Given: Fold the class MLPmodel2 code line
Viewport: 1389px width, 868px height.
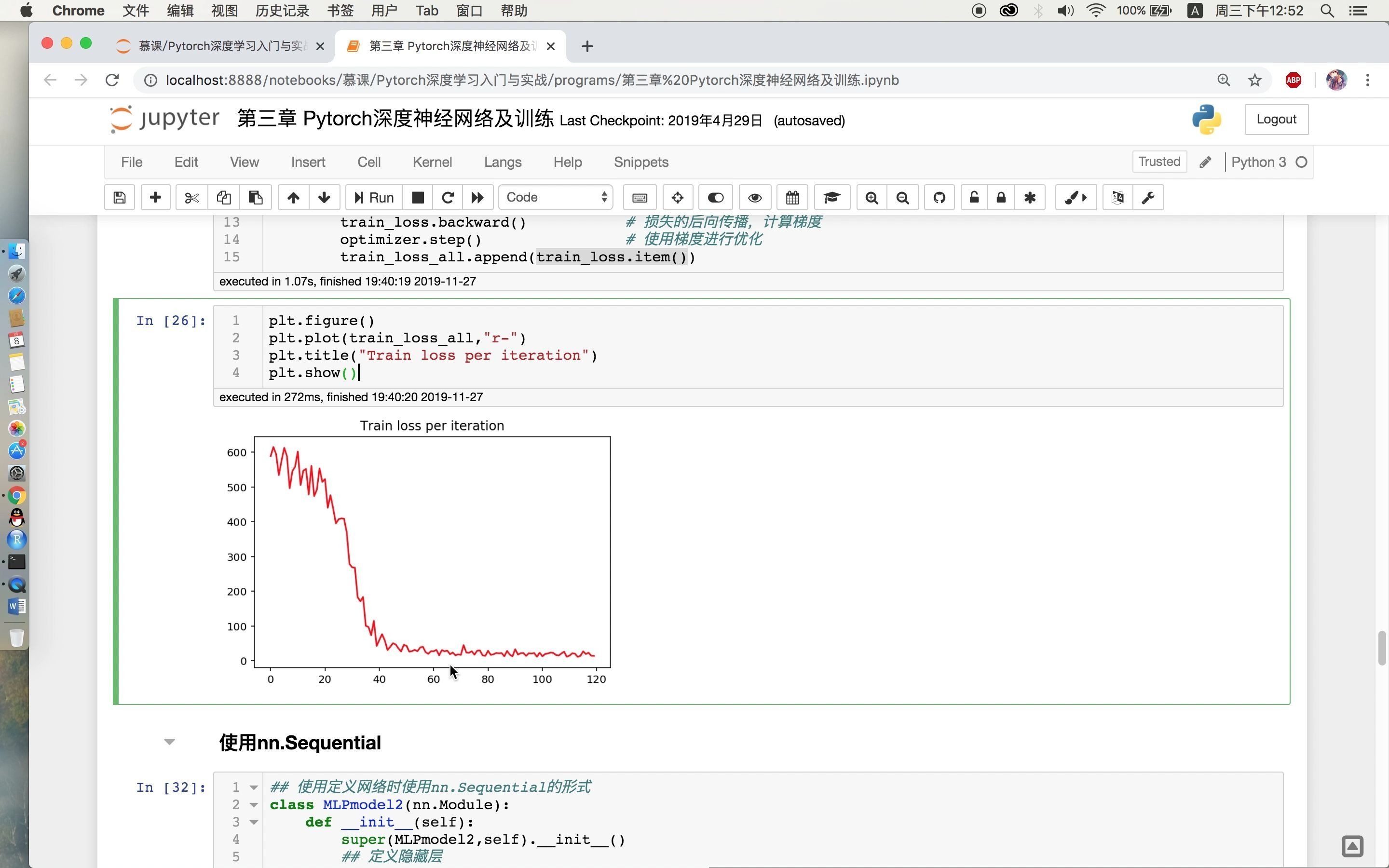Looking at the screenshot, I should 254,805.
